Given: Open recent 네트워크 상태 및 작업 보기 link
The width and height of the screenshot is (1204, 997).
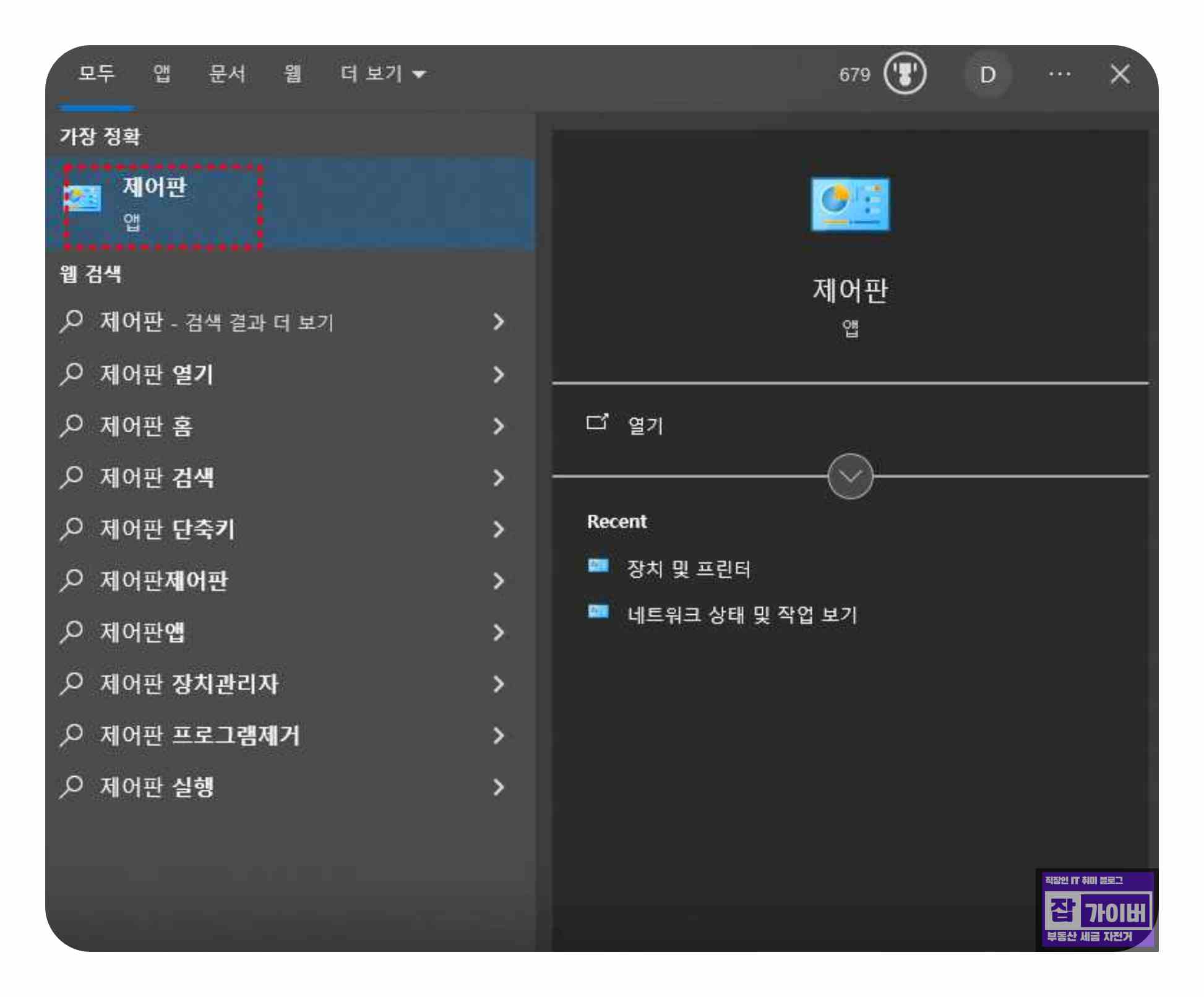Looking at the screenshot, I should point(741,615).
